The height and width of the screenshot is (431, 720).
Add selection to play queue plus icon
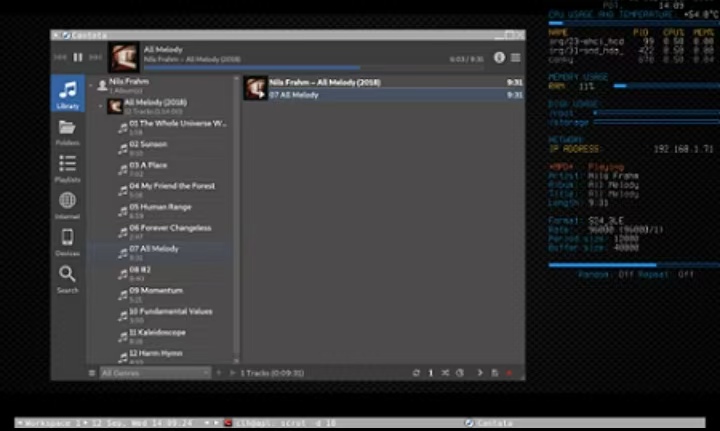coord(219,373)
